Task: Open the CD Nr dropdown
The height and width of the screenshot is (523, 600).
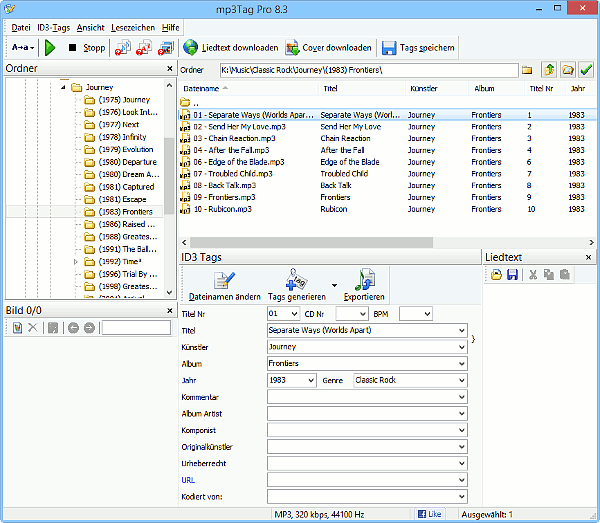Action: coord(363,314)
